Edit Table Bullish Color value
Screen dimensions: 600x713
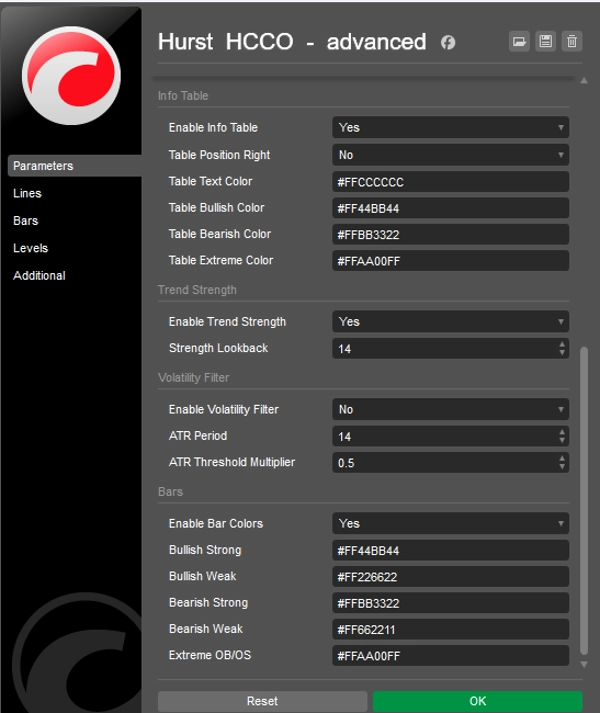click(450, 208)
